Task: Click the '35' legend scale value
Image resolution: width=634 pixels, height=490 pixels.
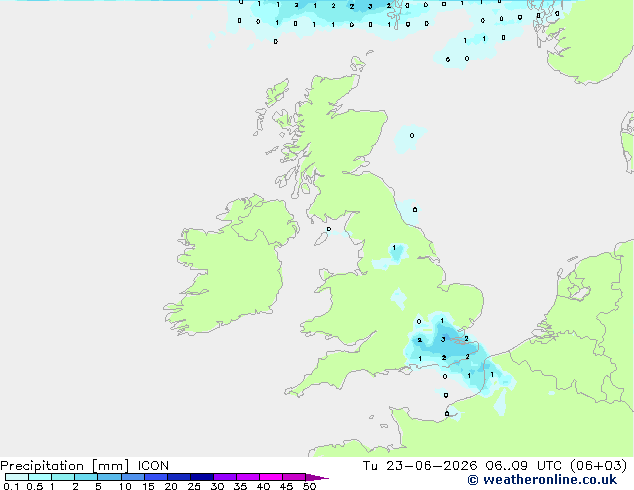Action: (240, 486)
